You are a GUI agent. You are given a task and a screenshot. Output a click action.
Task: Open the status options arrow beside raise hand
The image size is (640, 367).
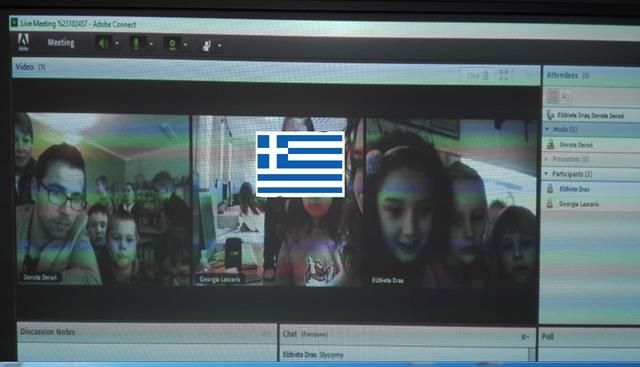[x=220, y=45]
